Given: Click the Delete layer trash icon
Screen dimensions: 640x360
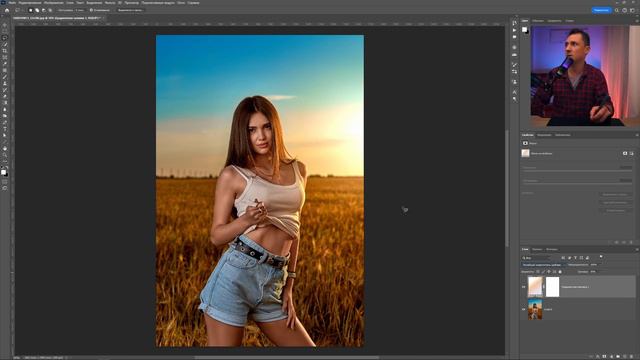Looking at the screenshot, I should pos(631,356).
